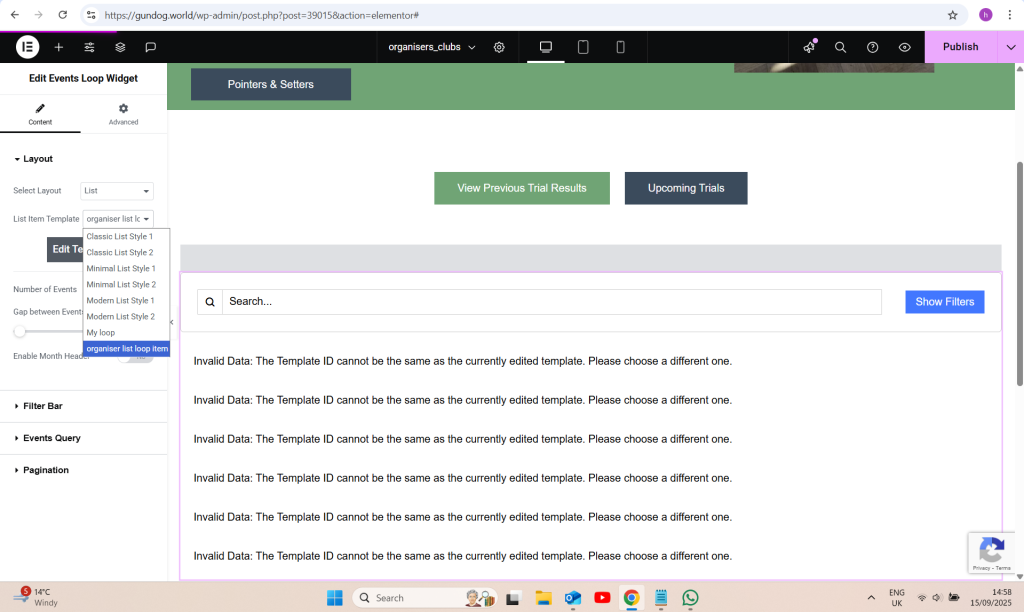Open the Finder search icon
The height and width of the screenshot is (612, 1024).
pyautogui.click(x=840, y=47)
